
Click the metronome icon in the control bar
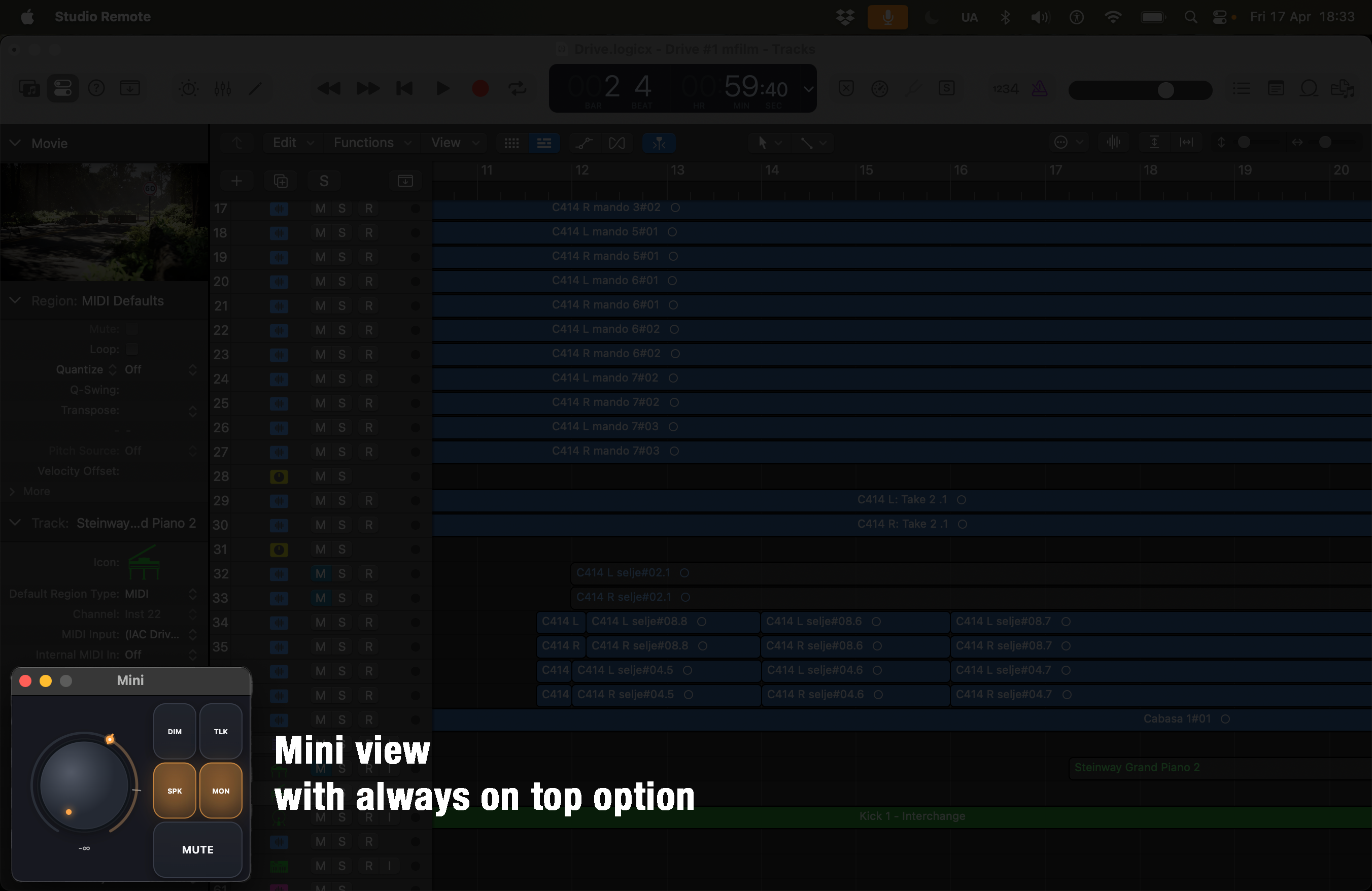[x=1040, y=88]
